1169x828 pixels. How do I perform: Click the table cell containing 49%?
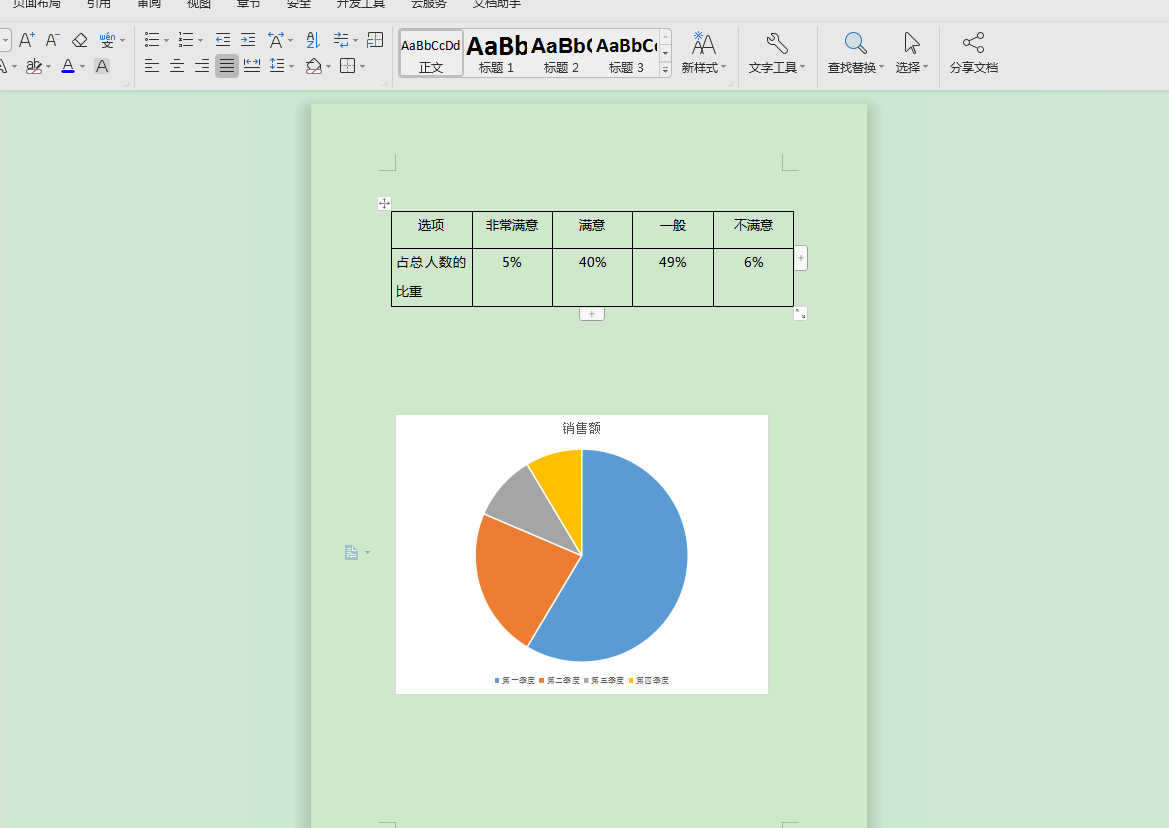[672, 277]
